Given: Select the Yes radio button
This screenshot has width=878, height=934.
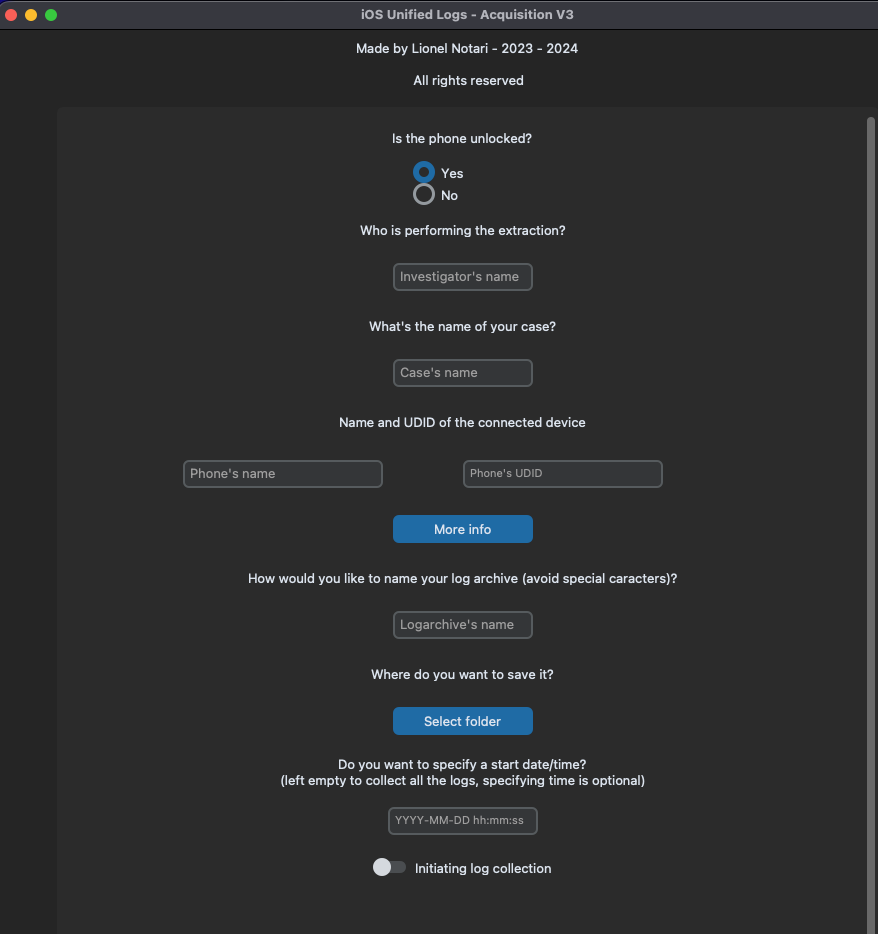Looking at the screenshot, I should coord(424,173).
